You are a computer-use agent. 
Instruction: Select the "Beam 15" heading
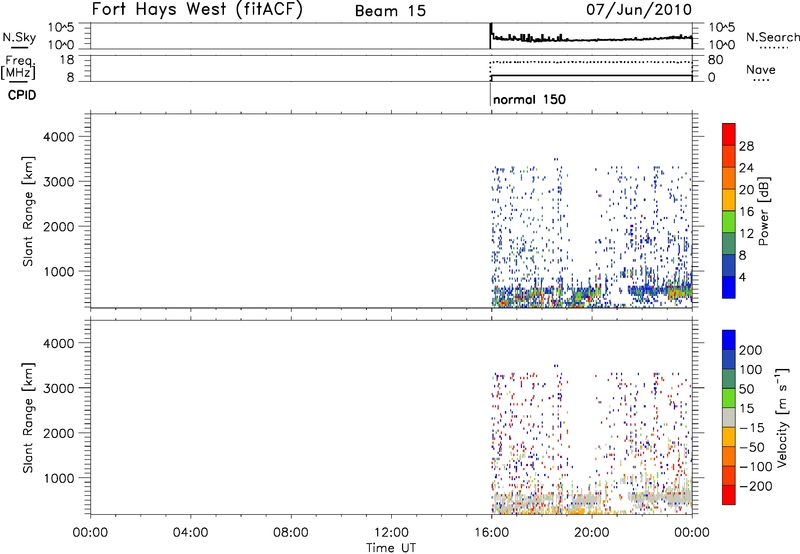[x=390, y=11]
